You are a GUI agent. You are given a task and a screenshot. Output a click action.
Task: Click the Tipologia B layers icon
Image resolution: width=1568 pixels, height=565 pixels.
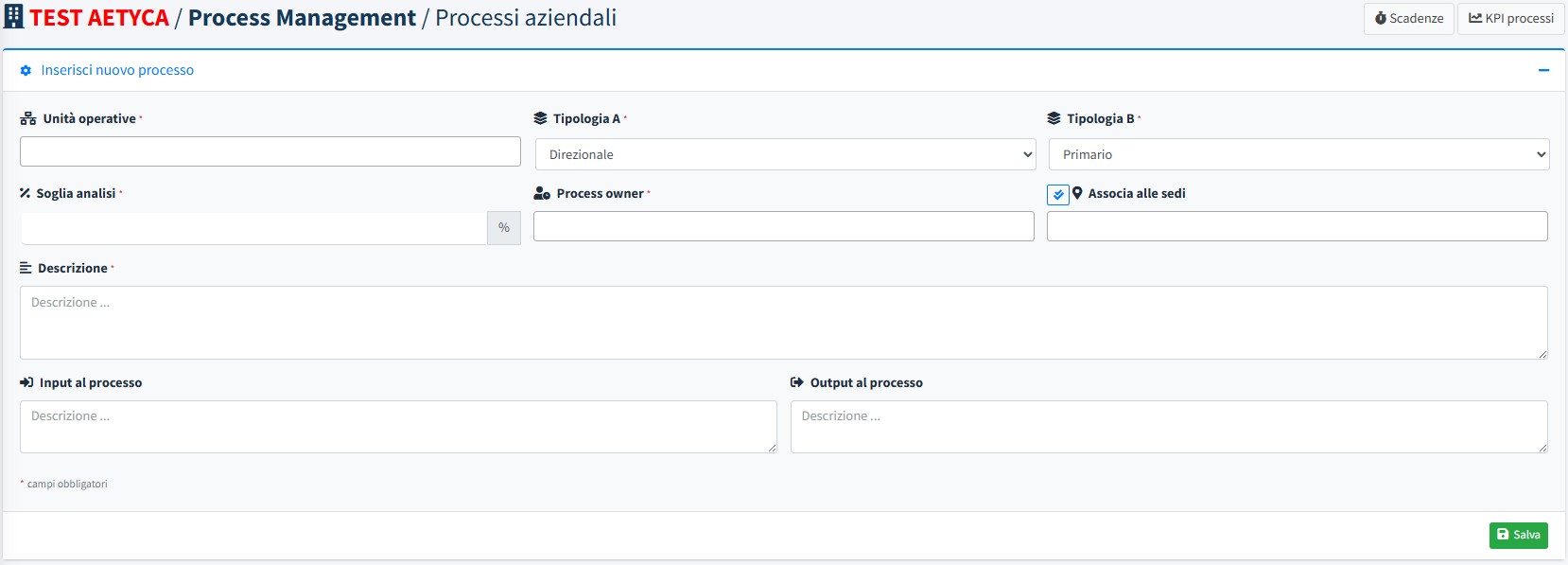point(1054,118)
